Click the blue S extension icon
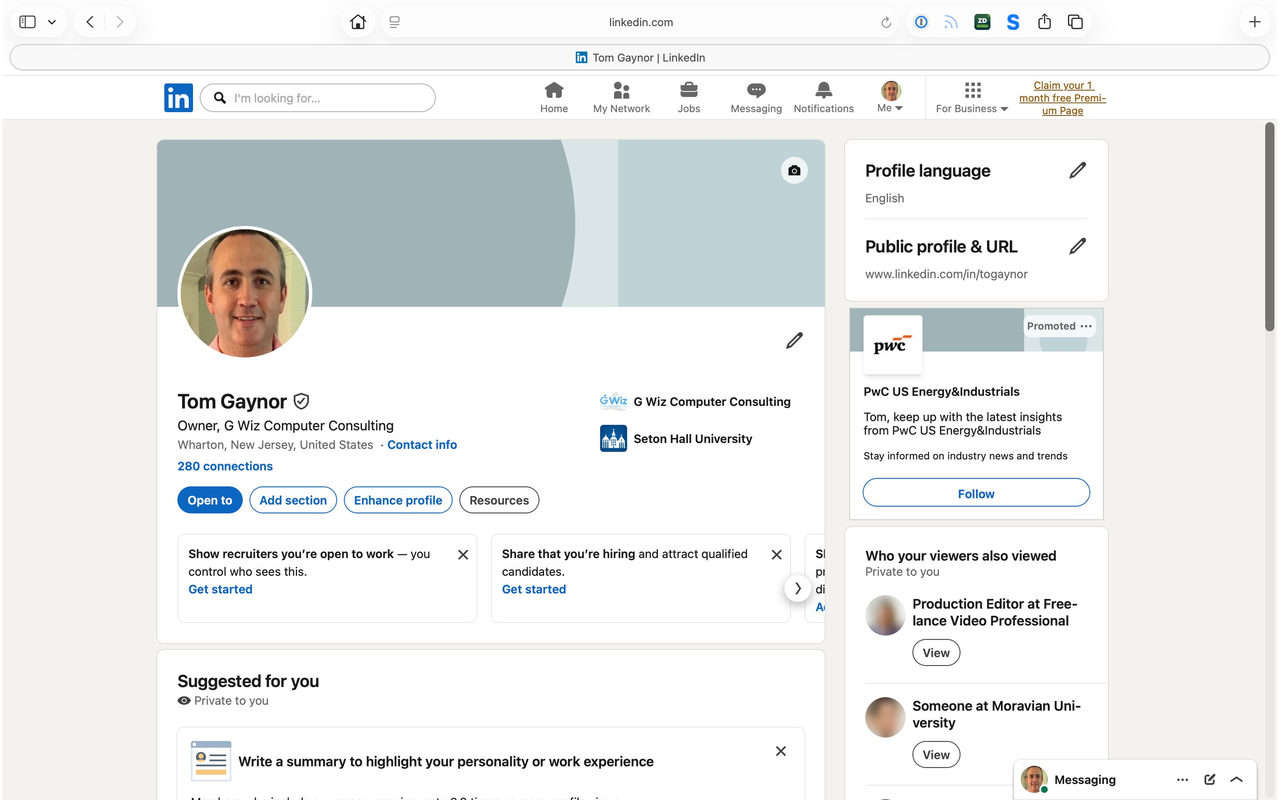This screenshot has width=1280, height=800. pos(1013,22)
